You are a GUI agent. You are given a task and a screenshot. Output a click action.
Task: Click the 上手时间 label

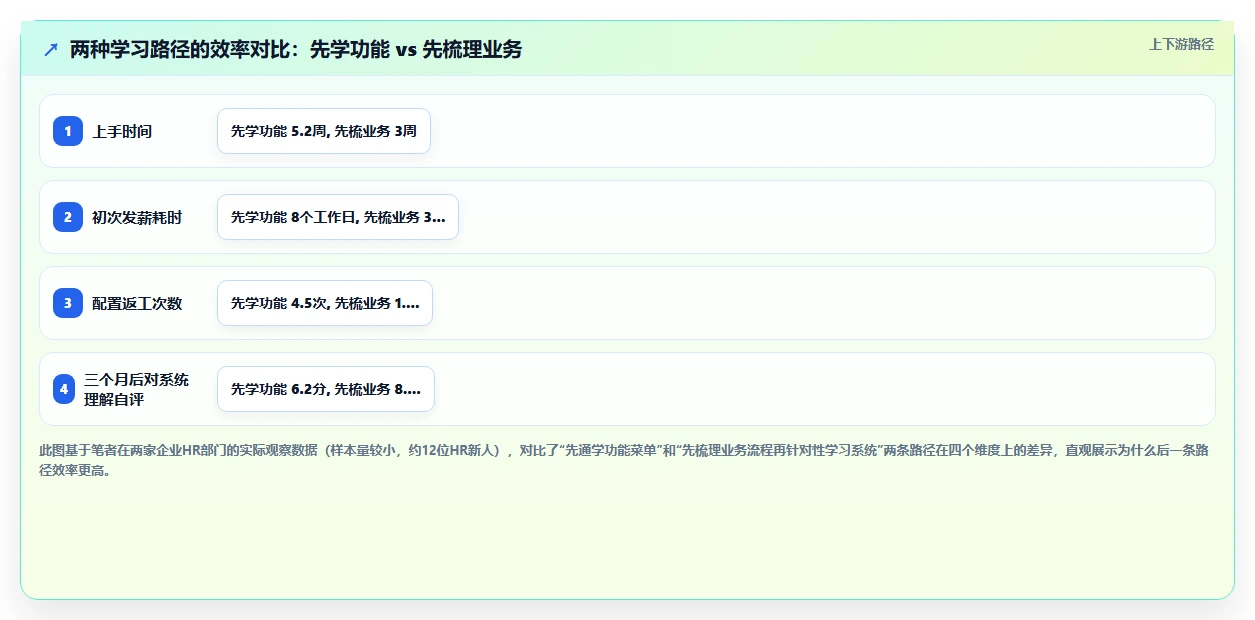click(122, 131)
